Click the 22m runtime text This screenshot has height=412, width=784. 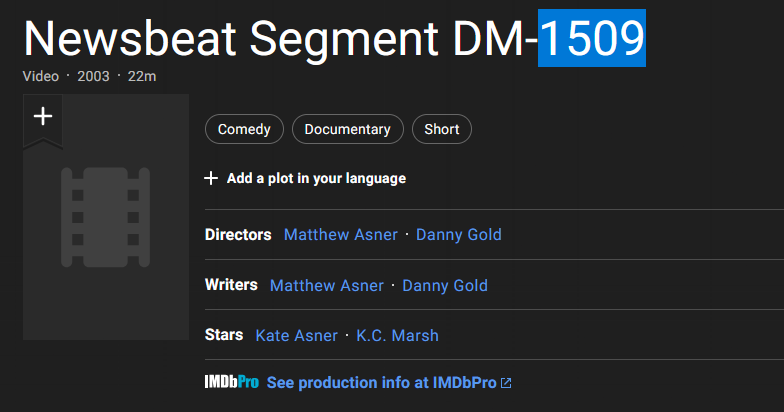(x=142, y=76)
